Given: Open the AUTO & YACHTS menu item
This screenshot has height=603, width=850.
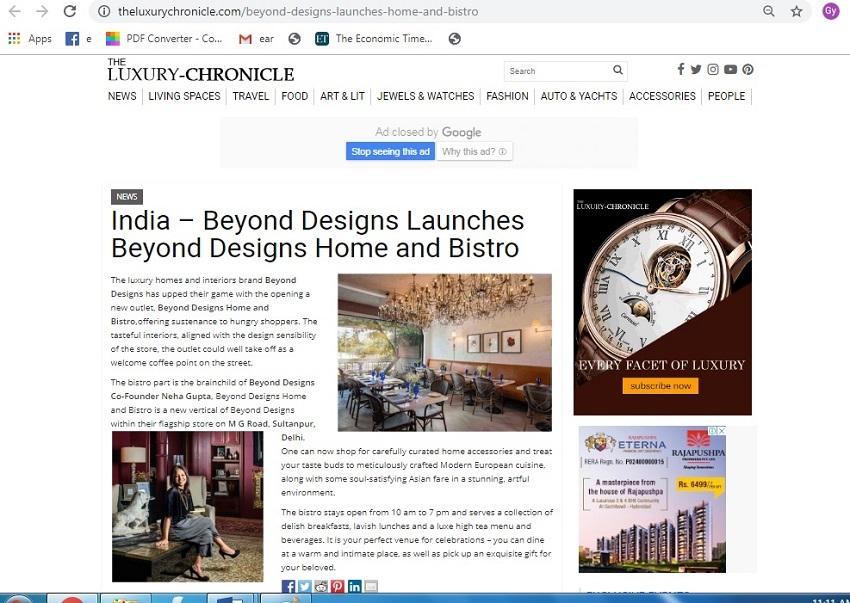Looking at the screenshot, I should [579, 96].
